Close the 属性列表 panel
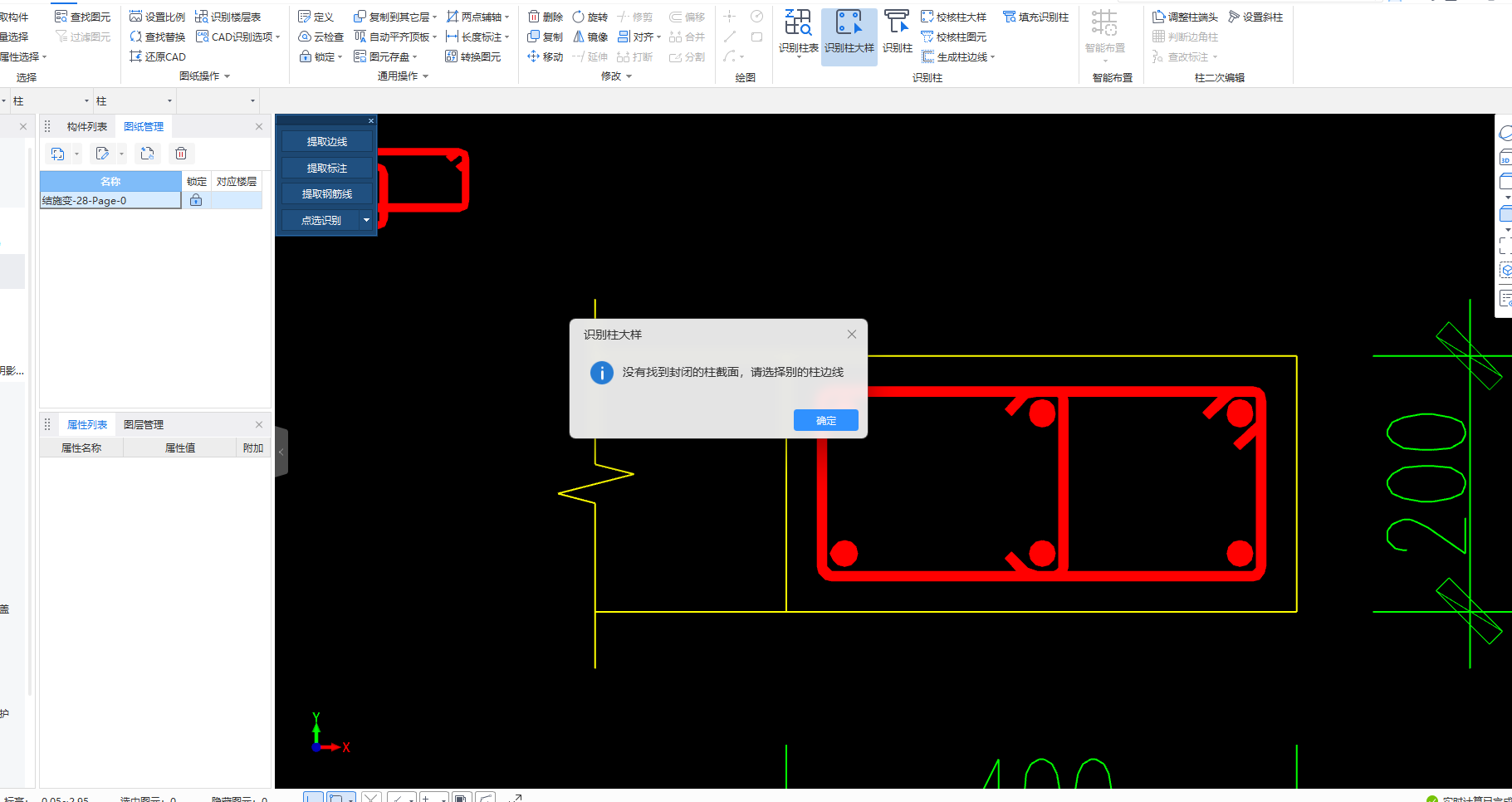This screenshot has width=1512, height=802. point(259,424)
